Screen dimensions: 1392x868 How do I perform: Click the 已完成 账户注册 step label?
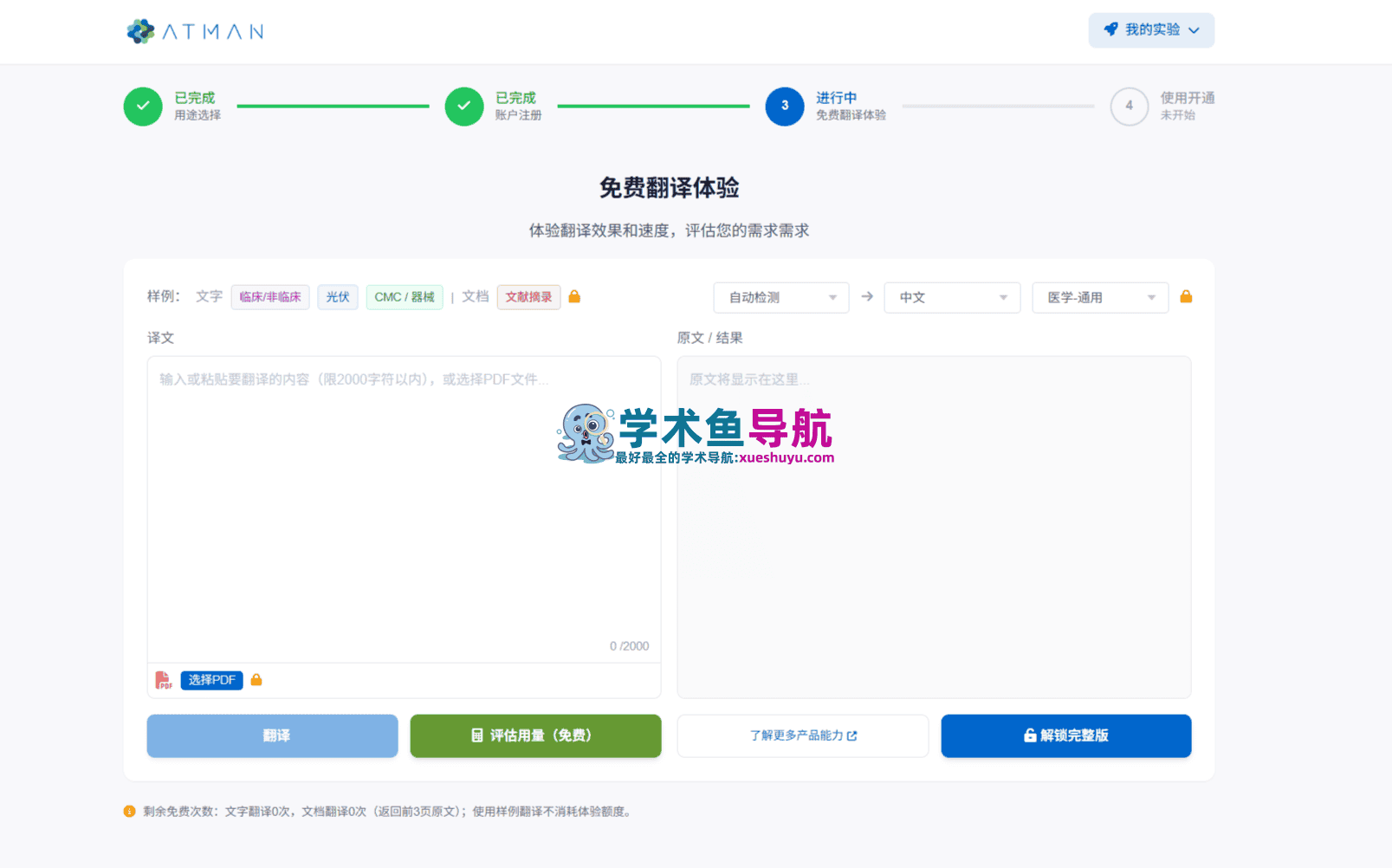click(x=518, y=106)
